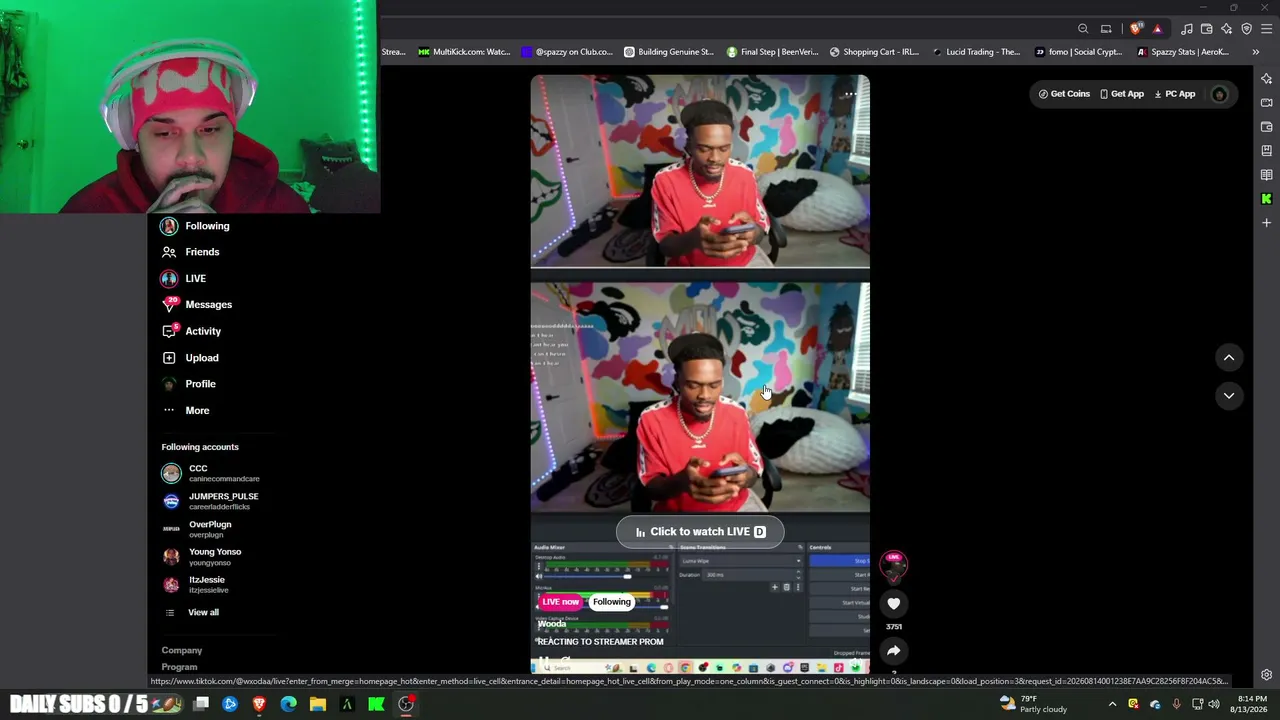Open MultiKick bookmark
This screenshot has width=1280, height=720.
click(x=464, y=52)
